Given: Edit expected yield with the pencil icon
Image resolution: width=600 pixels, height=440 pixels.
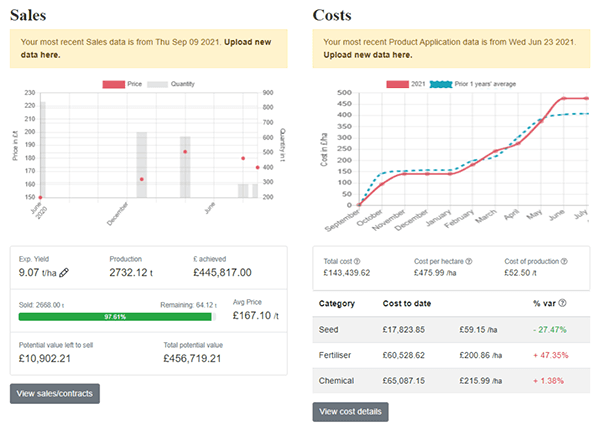Looking at the screenshot, I should (64, 272).
